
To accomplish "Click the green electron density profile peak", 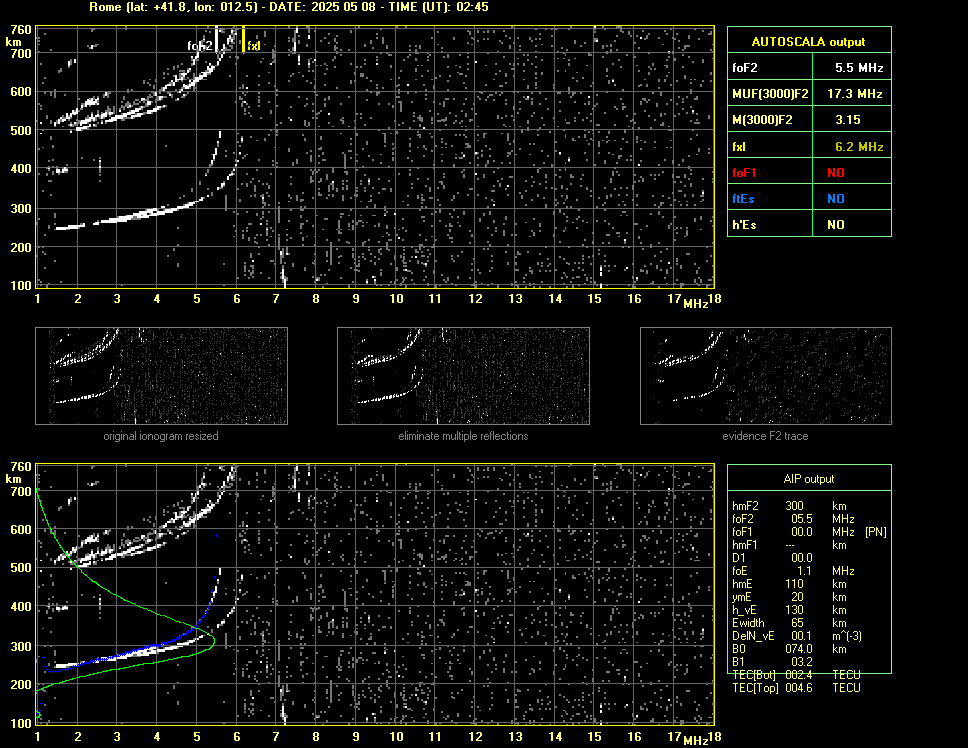I will point(213,641).
